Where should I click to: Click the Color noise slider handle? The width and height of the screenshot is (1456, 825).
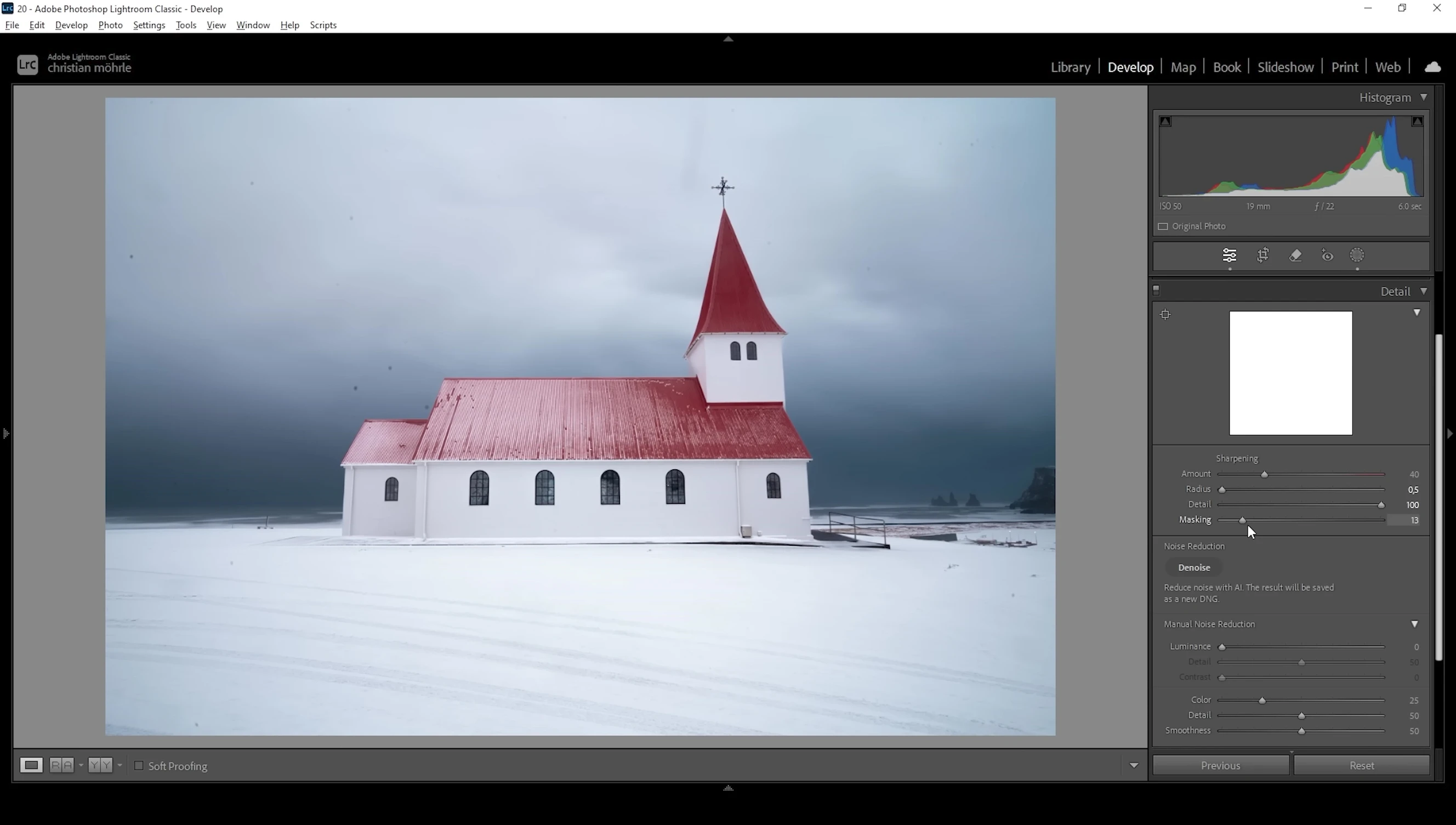(1262, 701)
